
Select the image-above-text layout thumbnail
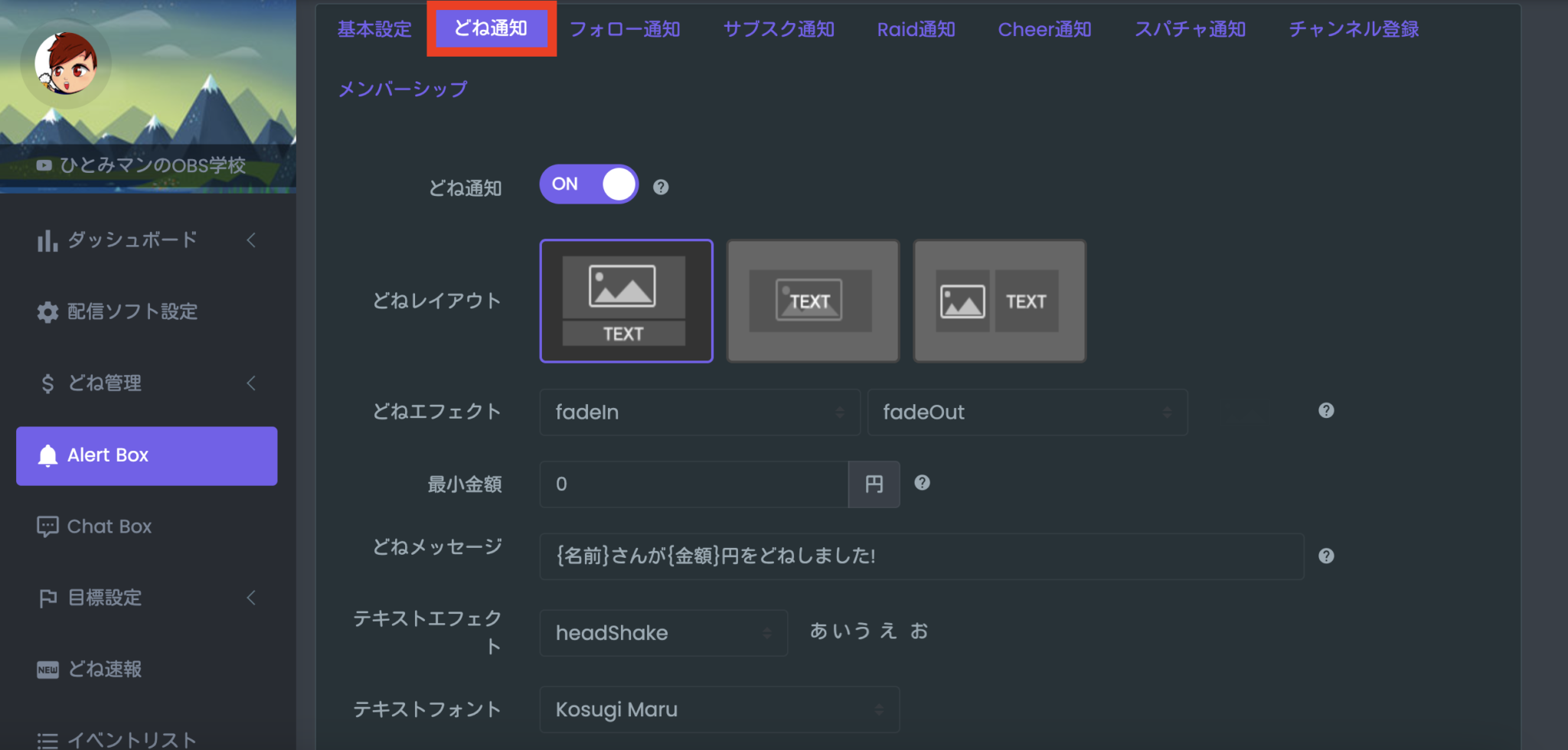tap(626, 301)
